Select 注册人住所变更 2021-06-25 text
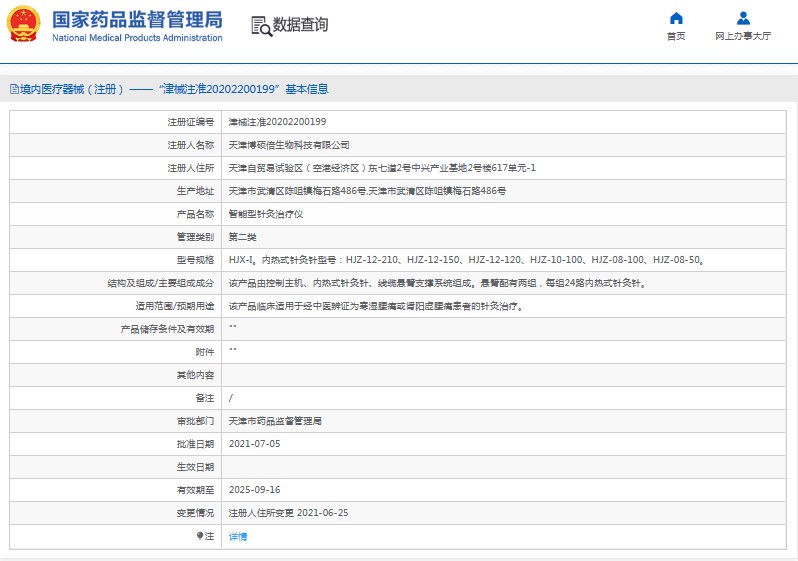The height and width of the screenshot is (561, 798). 289,513
